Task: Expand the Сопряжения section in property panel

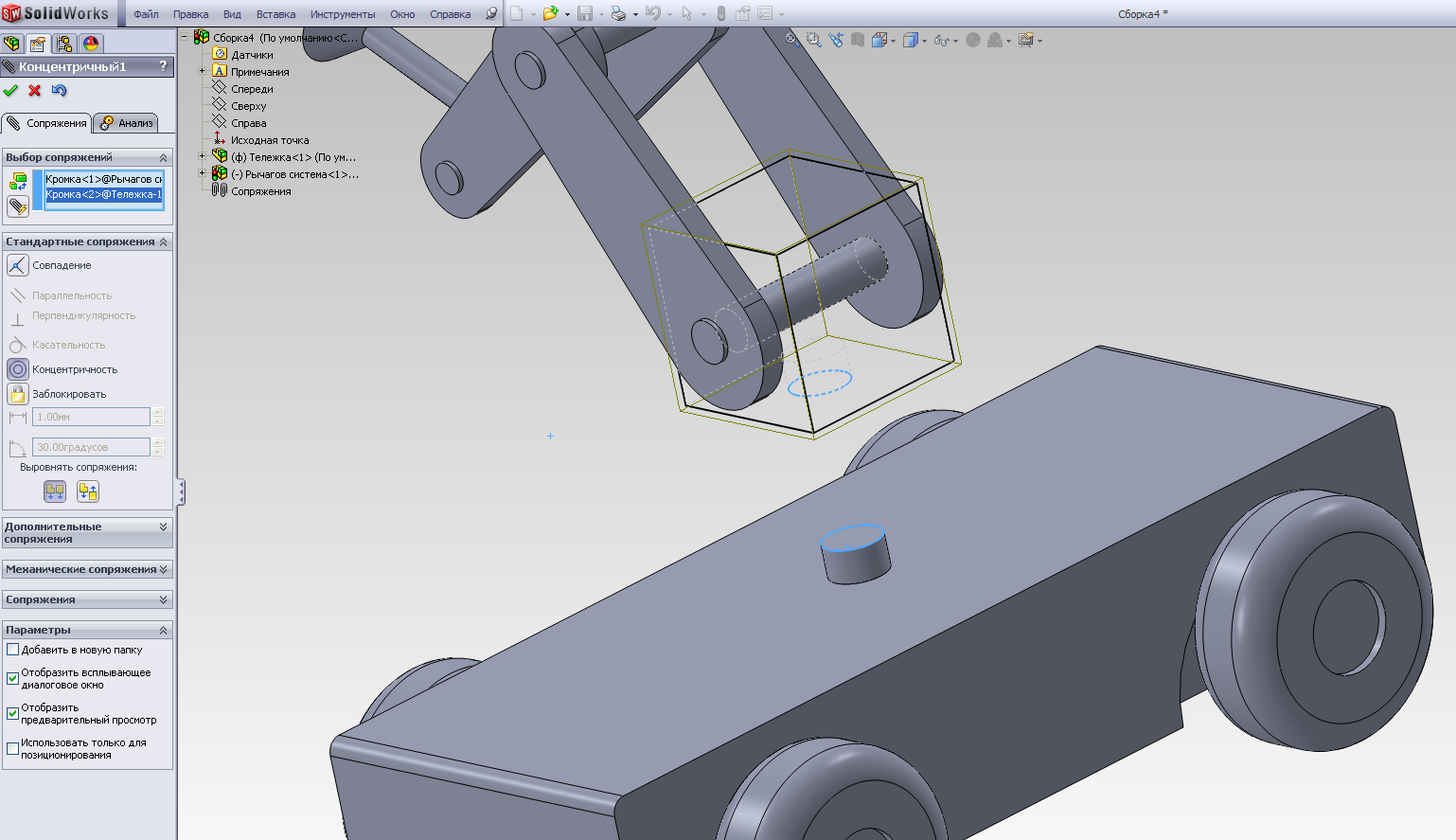Action: 163,599
